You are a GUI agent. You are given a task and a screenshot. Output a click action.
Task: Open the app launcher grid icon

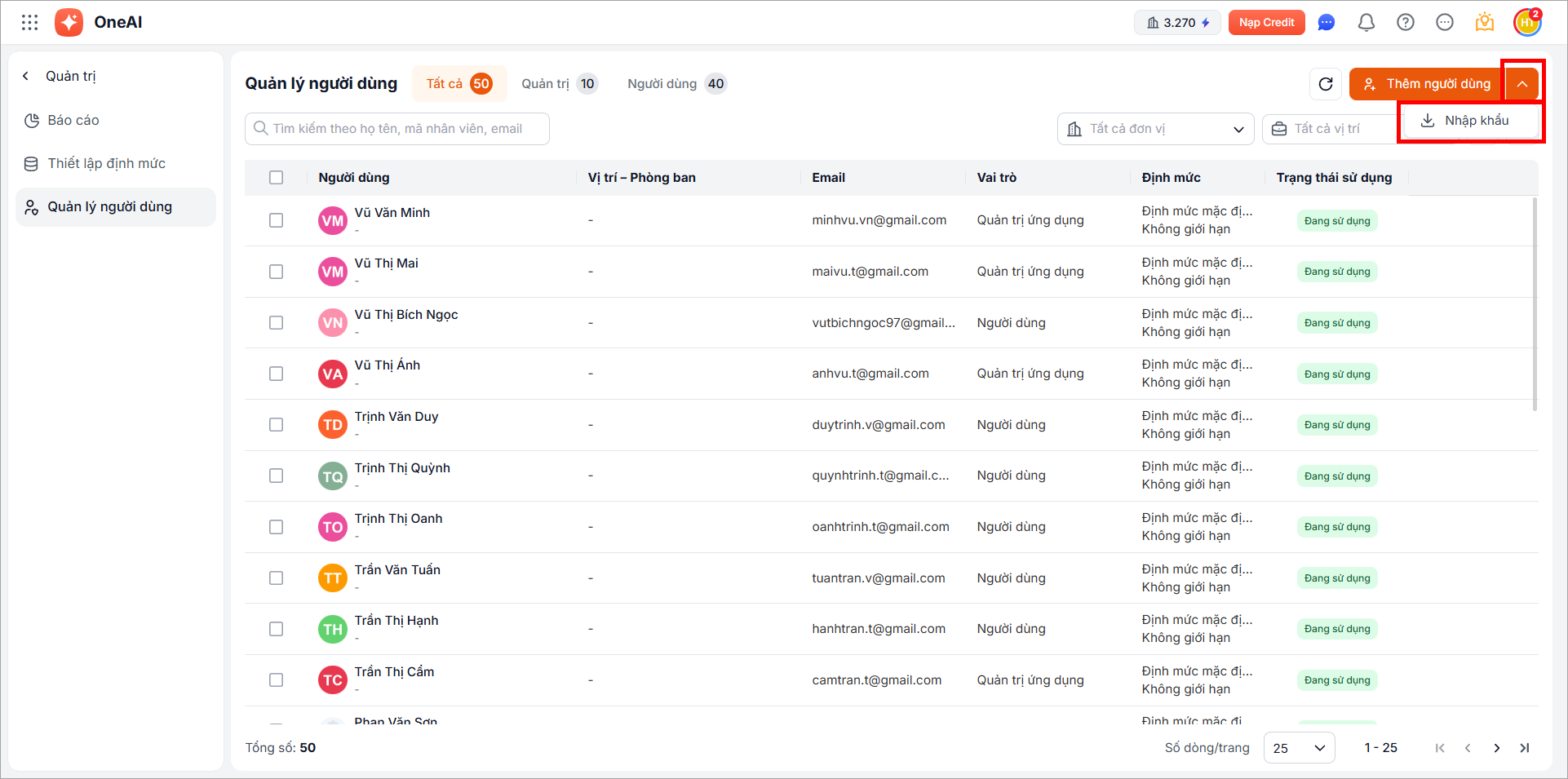tap(30, 22)
